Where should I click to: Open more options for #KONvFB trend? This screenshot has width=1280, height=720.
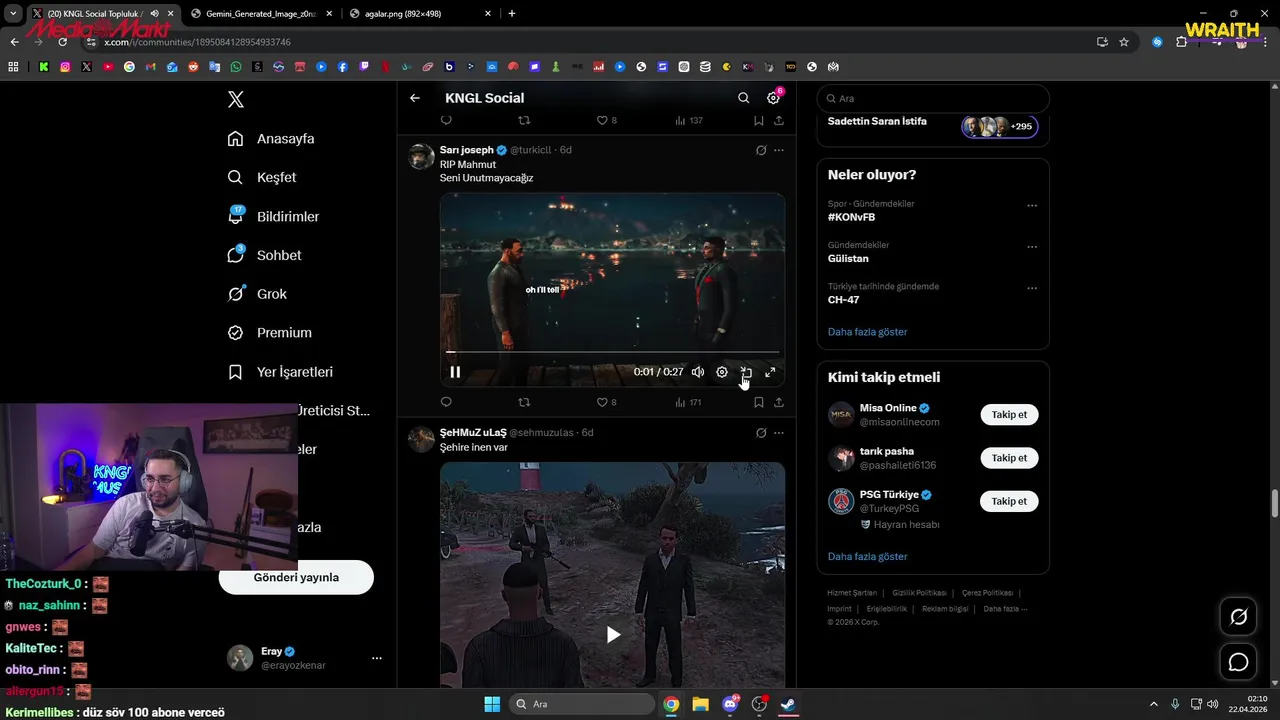pos(1032,206)
